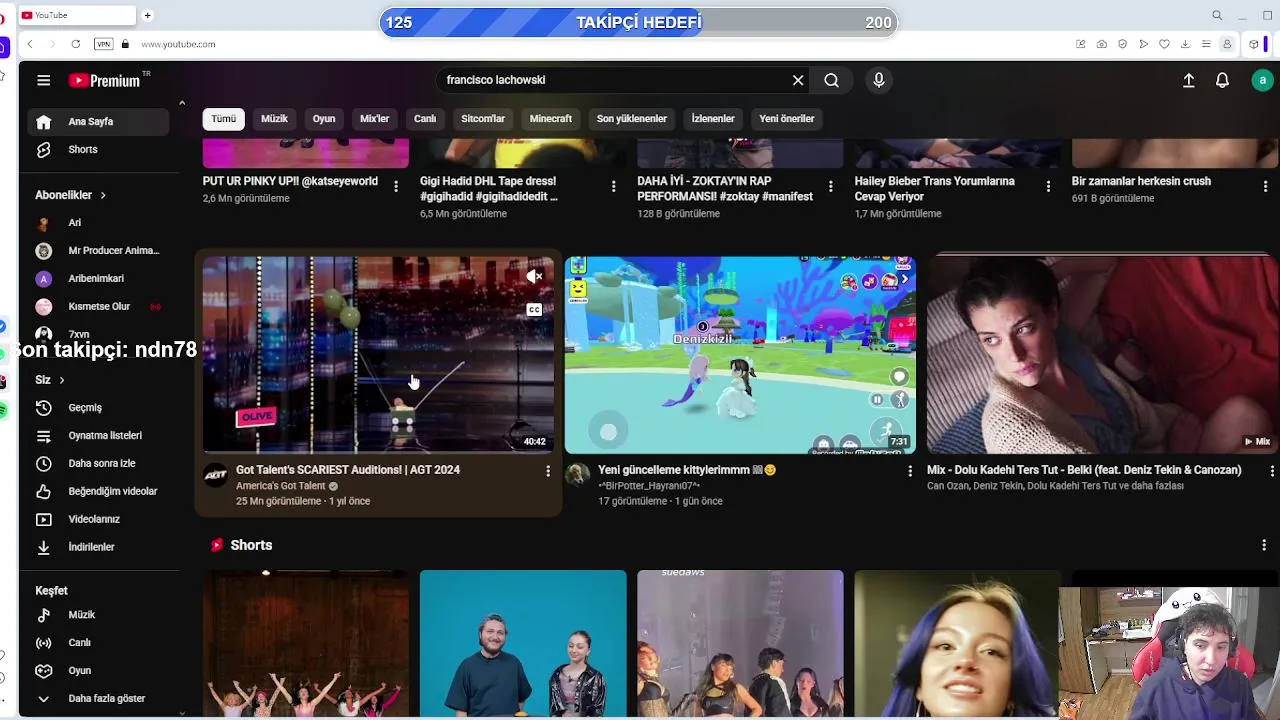The height and width of the screenshot is (720, 1280).
Task: Play the Mix - Dolu Kadehi Ters Tut thumbnail
Action: (x=1102, y=355)
